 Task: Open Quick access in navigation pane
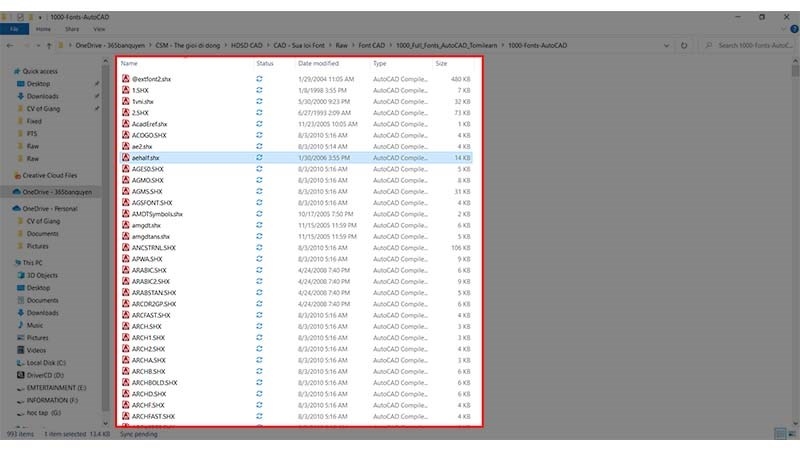coord(40,71)
